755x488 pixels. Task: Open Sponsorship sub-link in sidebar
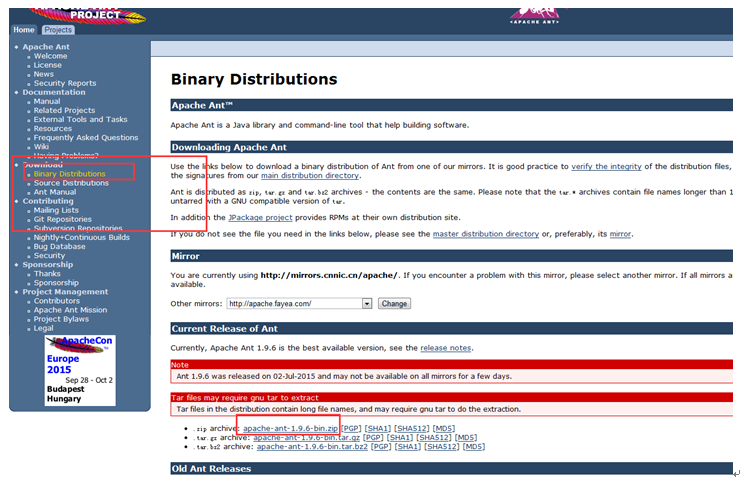[56, 283]
